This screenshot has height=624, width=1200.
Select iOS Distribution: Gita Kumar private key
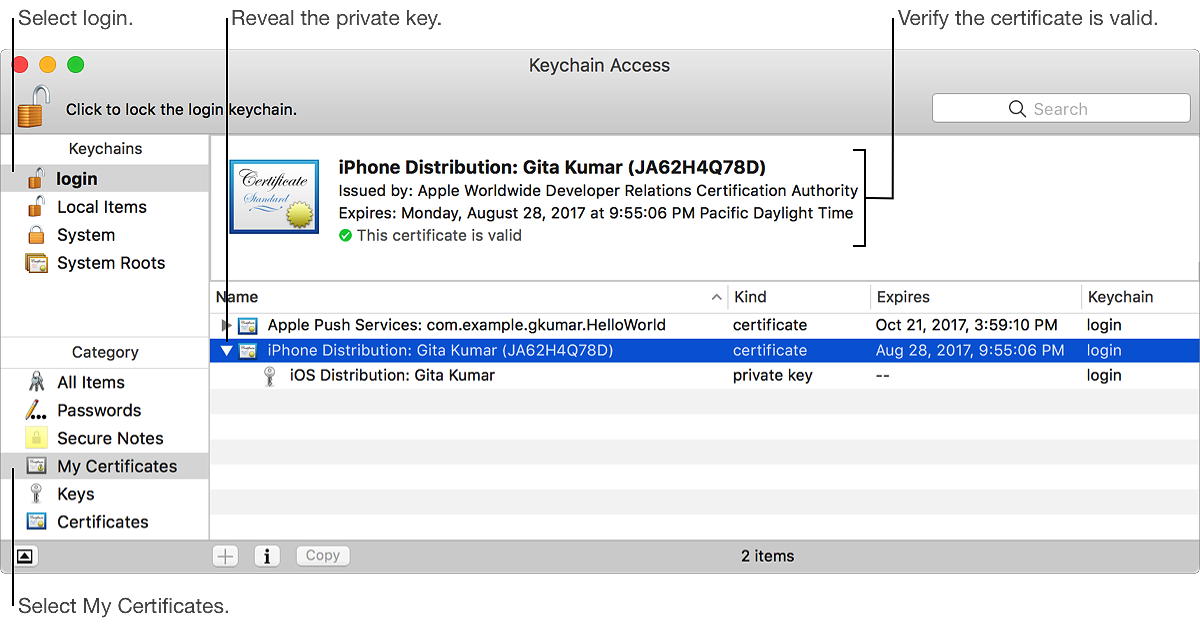tap(705, 376)
